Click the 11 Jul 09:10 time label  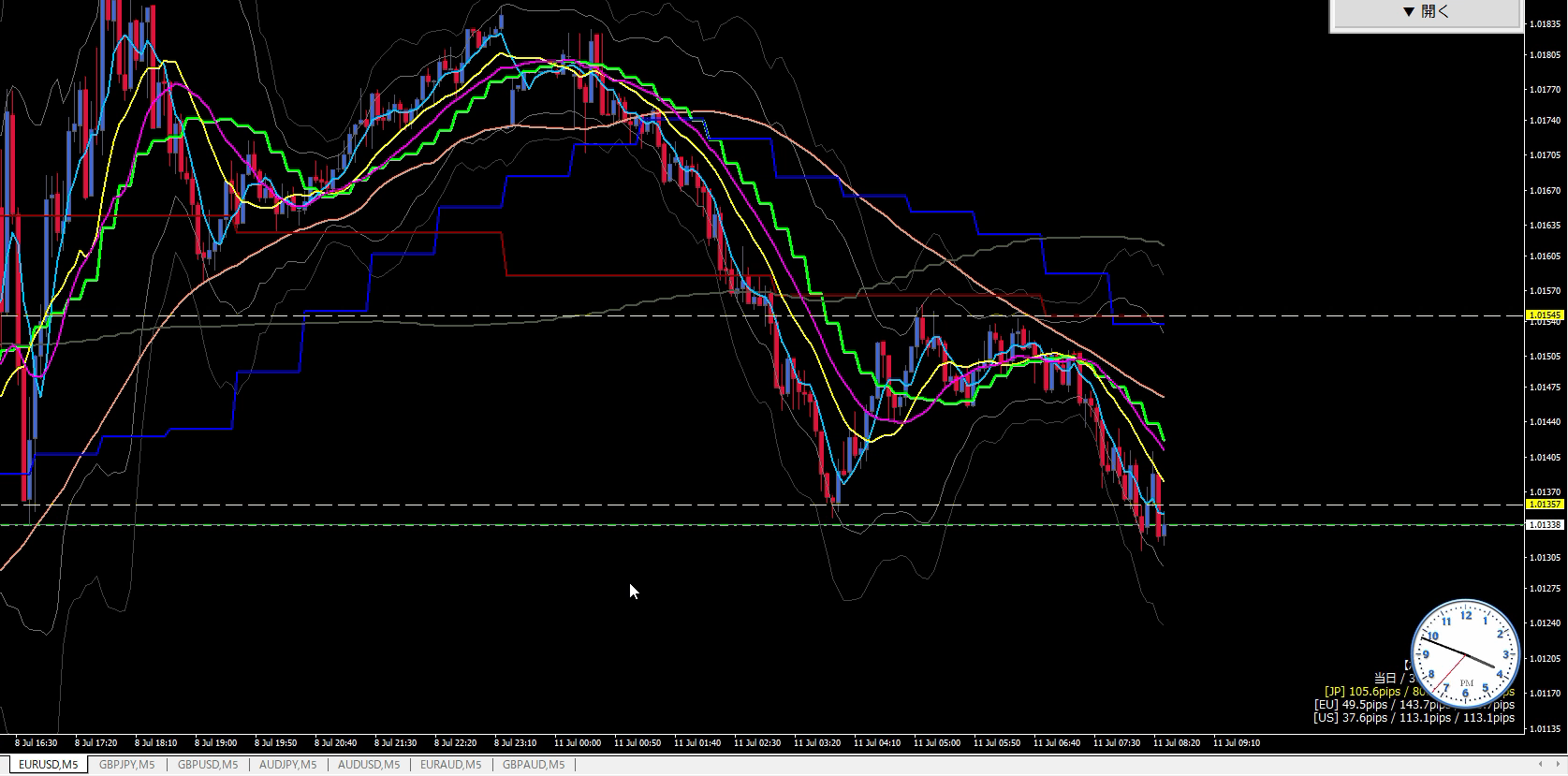tap(1237, 743)
